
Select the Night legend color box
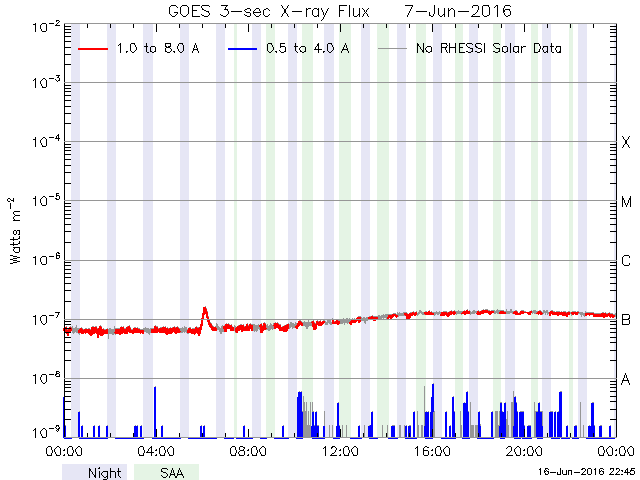(x=94, y=472)
